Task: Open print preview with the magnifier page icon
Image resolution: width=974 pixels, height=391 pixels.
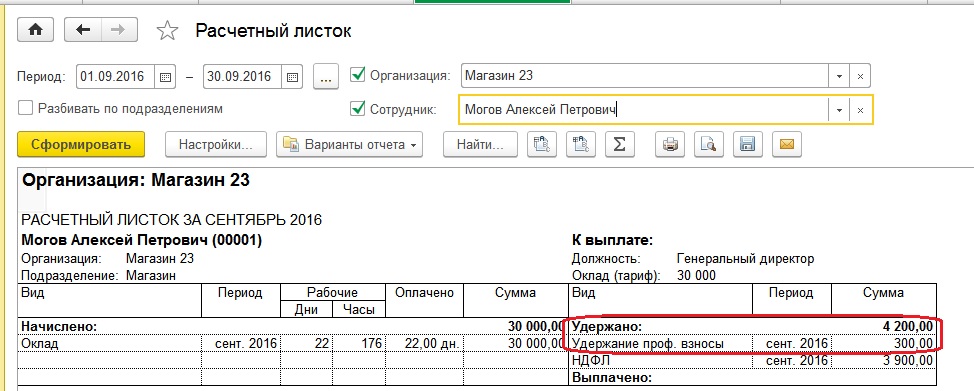Action: click(x=708, y=144)
